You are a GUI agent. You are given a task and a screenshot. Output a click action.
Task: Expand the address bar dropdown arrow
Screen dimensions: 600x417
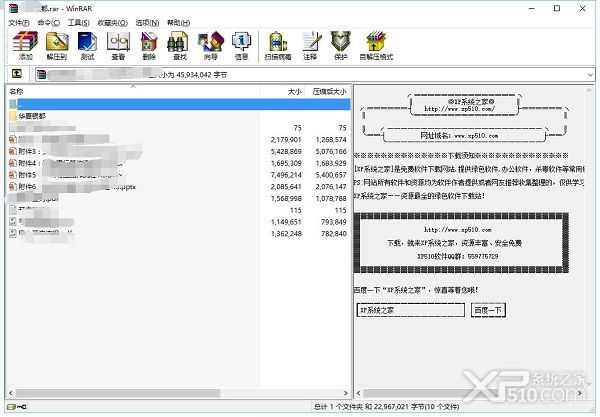[x=590, y=75]
